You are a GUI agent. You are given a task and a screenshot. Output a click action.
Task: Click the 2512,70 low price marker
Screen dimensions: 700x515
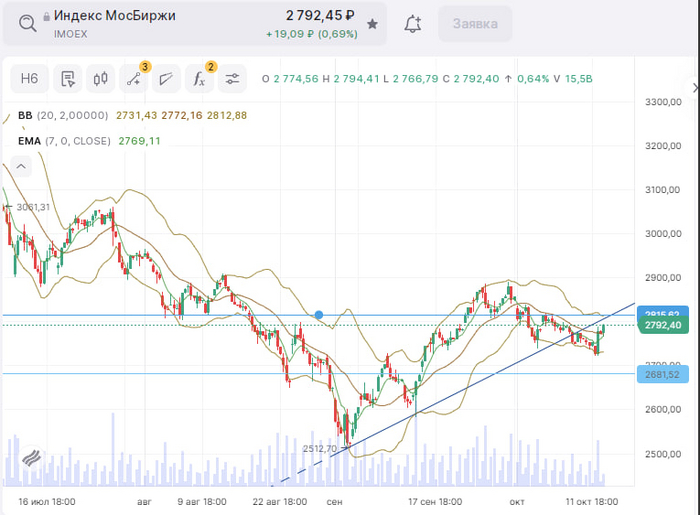(x=320, y=449)
